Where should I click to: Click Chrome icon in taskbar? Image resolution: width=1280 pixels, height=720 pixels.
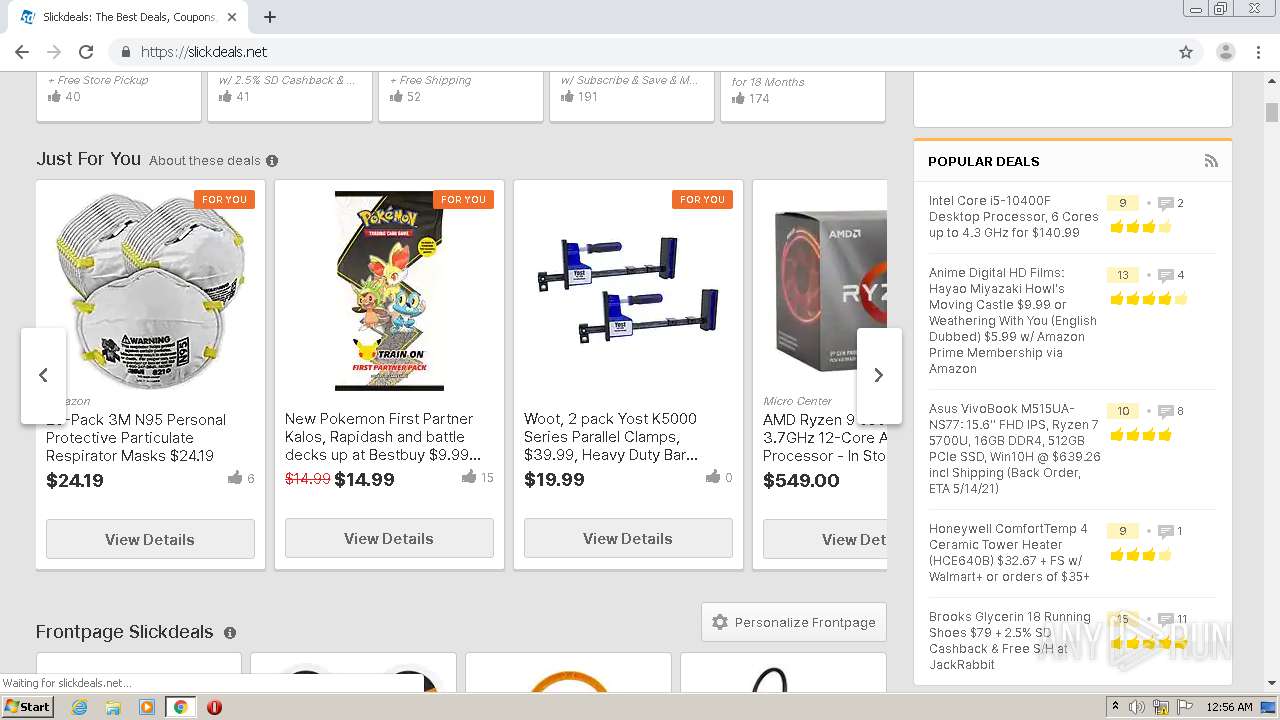point(180,707)
